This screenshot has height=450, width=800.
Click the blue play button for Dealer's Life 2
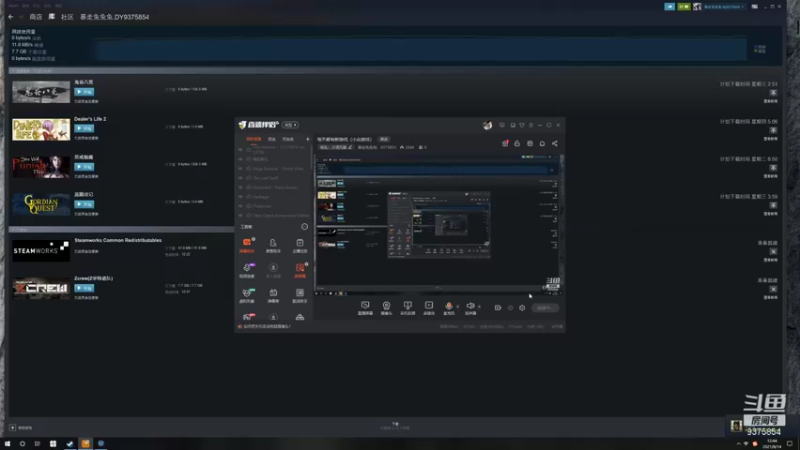coord(84,129)
